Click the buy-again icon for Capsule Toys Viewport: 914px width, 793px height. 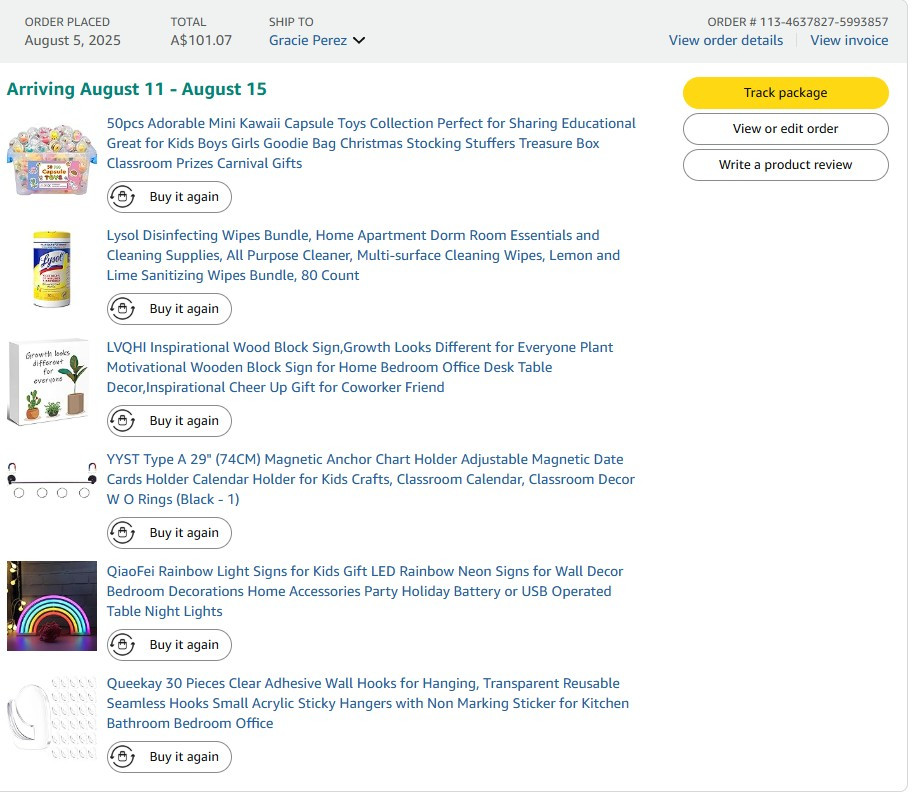[x=122, y=197]
